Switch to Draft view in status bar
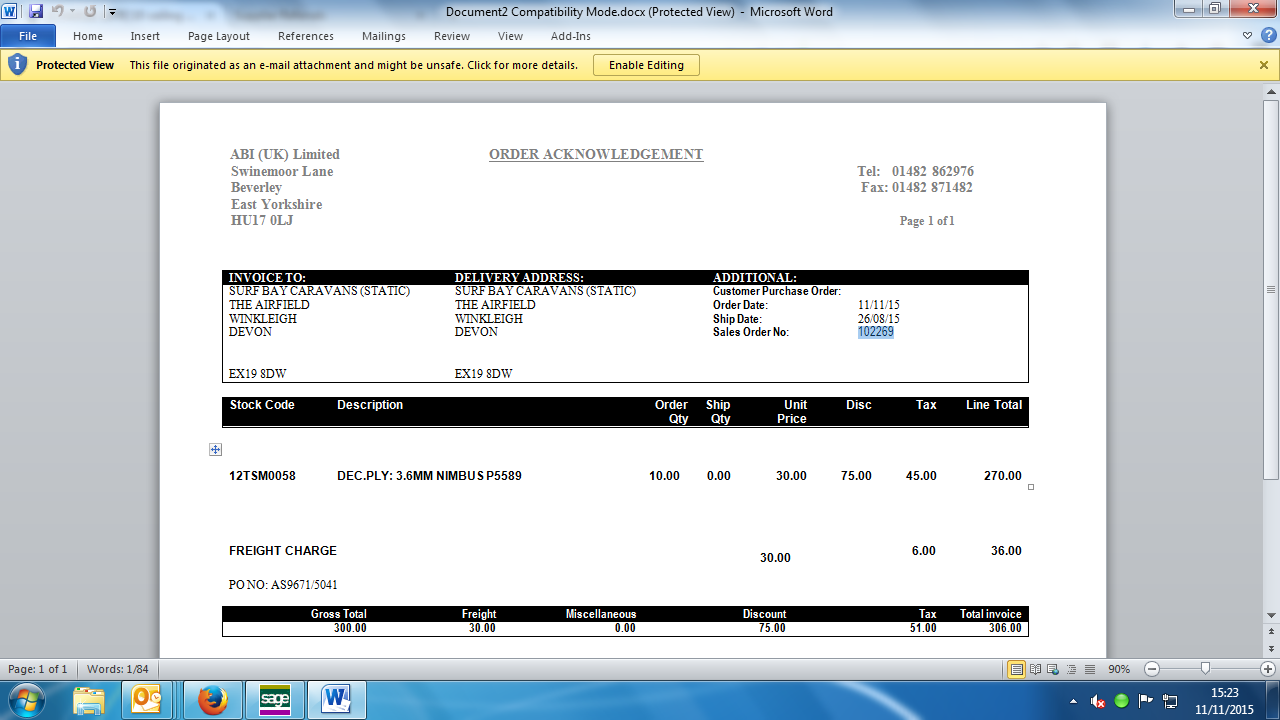The height and width of the screenshot is (720, 1280). (1089, 669)
